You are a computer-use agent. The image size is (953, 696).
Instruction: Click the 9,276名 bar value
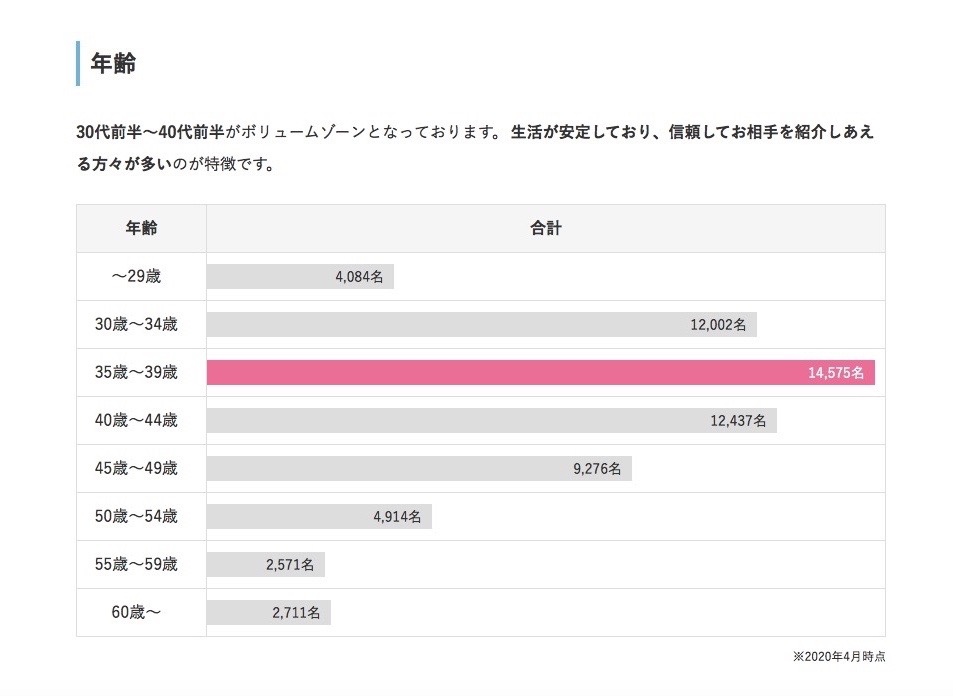(x=597, y=469)
